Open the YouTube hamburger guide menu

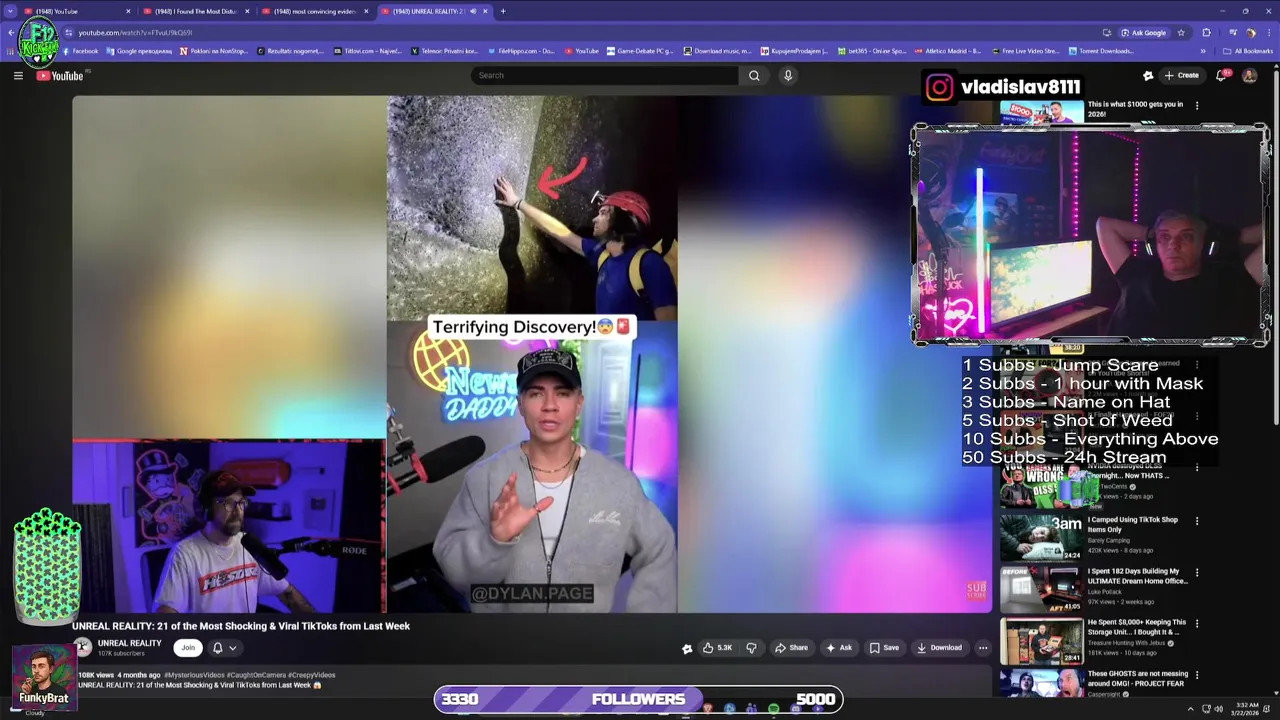tap(18, 76)
